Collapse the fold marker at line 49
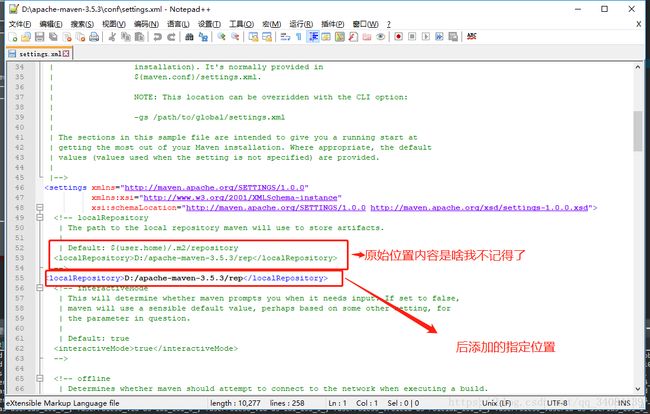Viewport: 650px width, 414px height. point(40,217)
